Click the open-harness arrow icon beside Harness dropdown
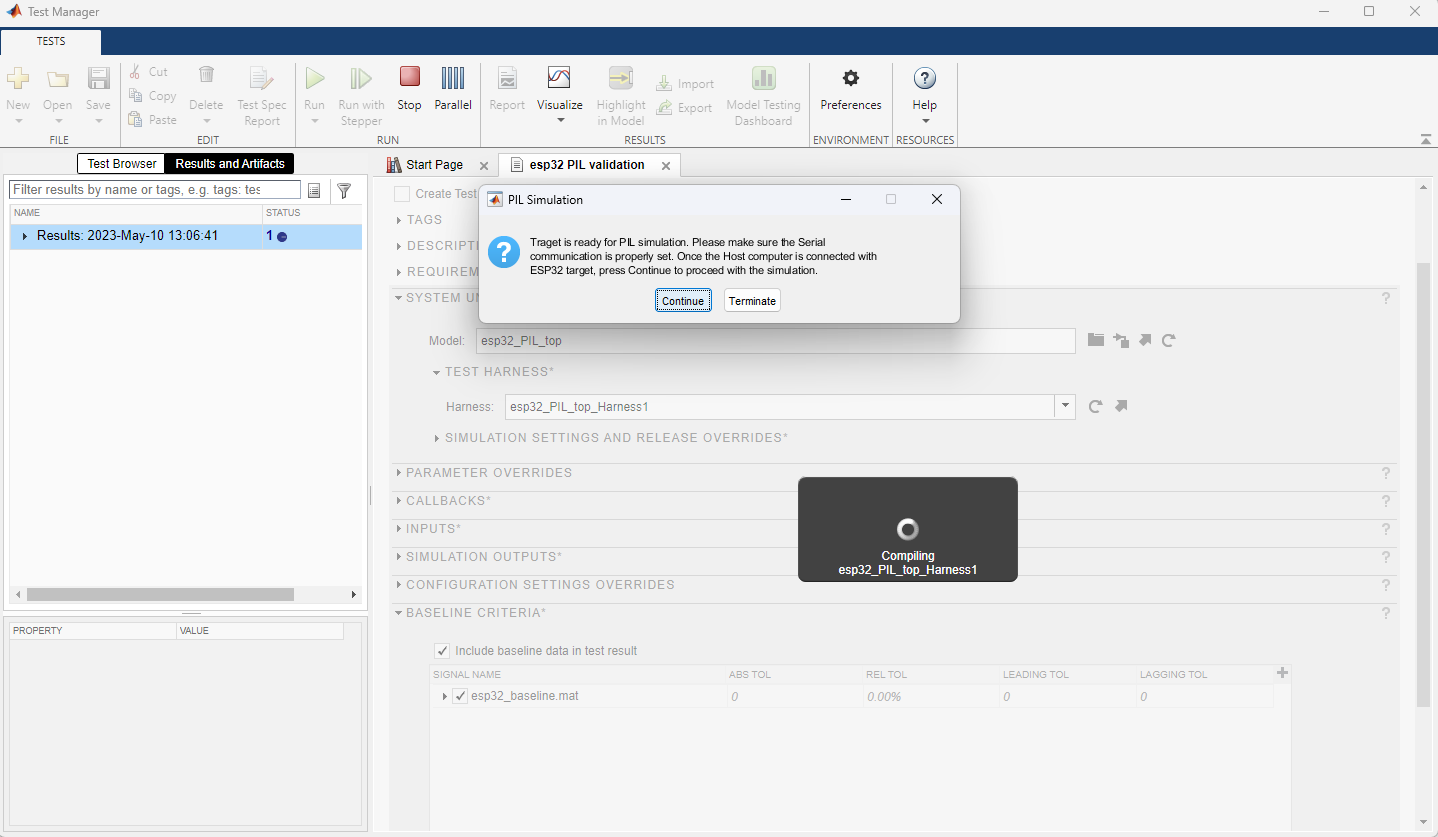The image size is (1438, 837). (1121, 406)
